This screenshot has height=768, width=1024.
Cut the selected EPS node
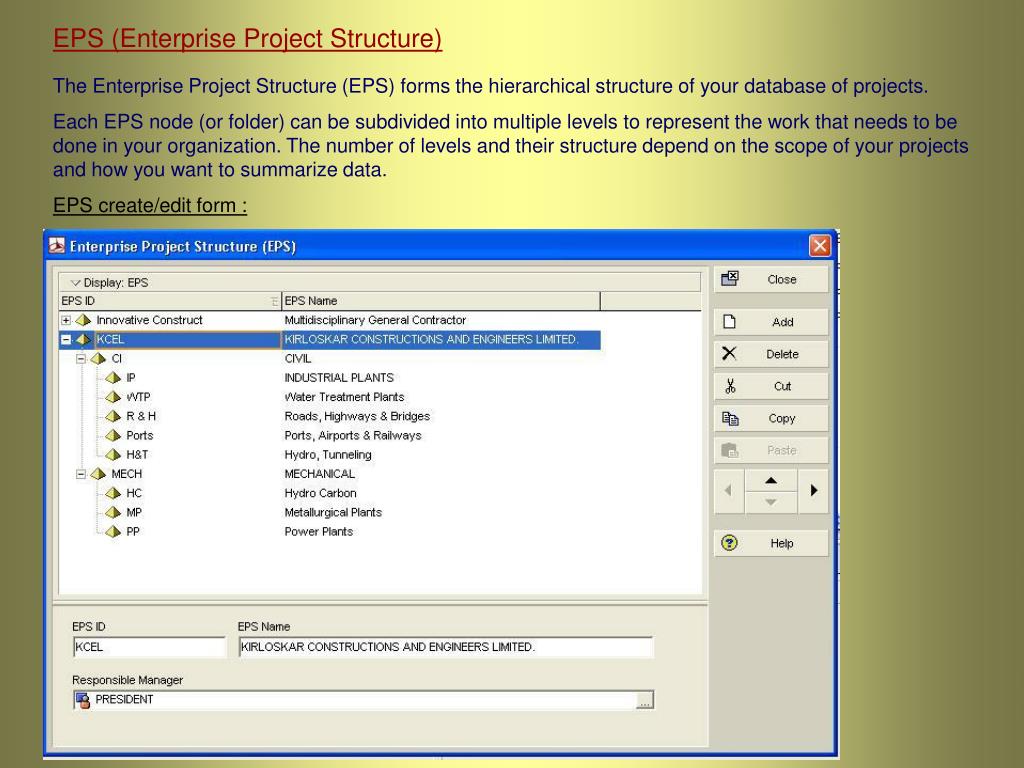click(x=771, y=386)
